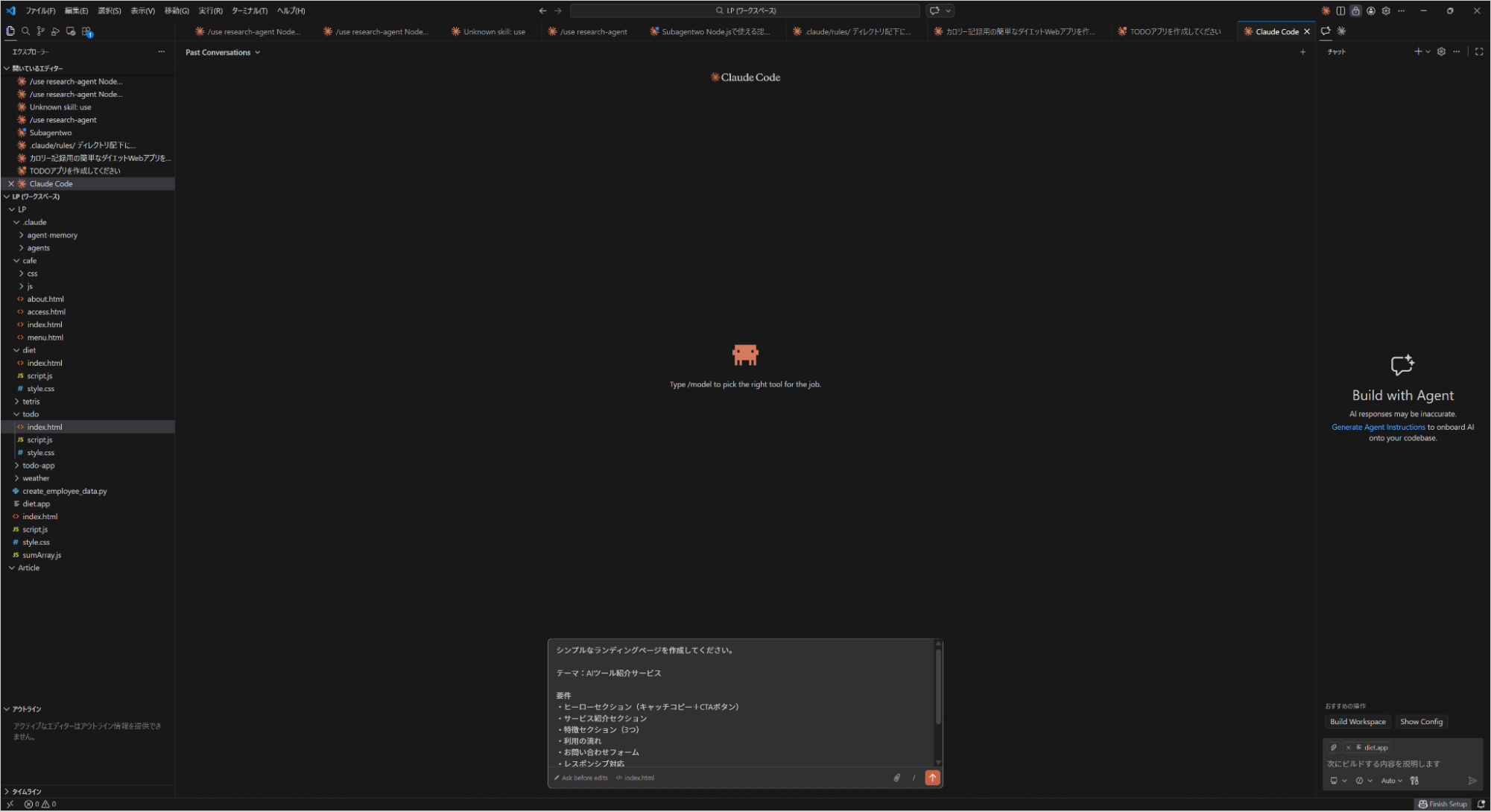Select the Source Control icon

click(41, 31)
